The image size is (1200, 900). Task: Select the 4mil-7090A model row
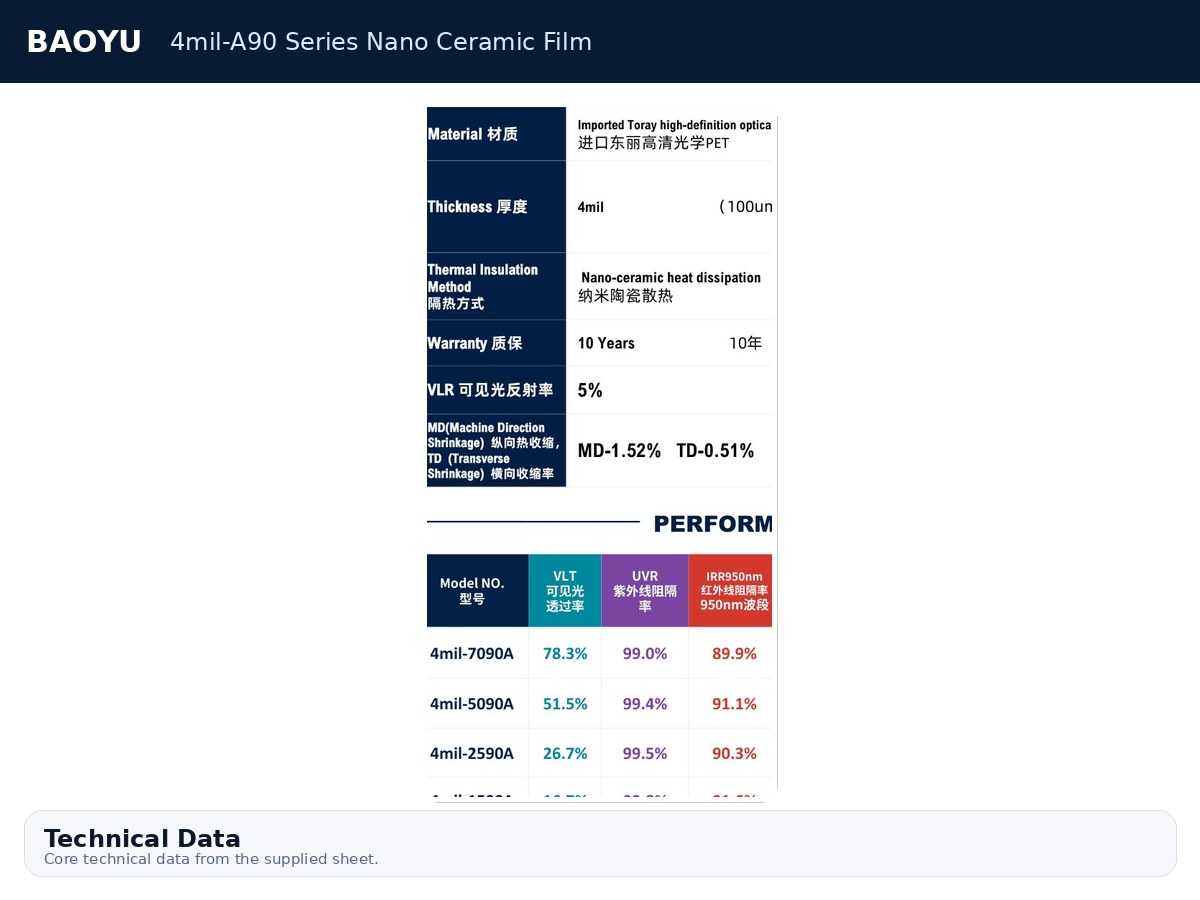[600, 653]
